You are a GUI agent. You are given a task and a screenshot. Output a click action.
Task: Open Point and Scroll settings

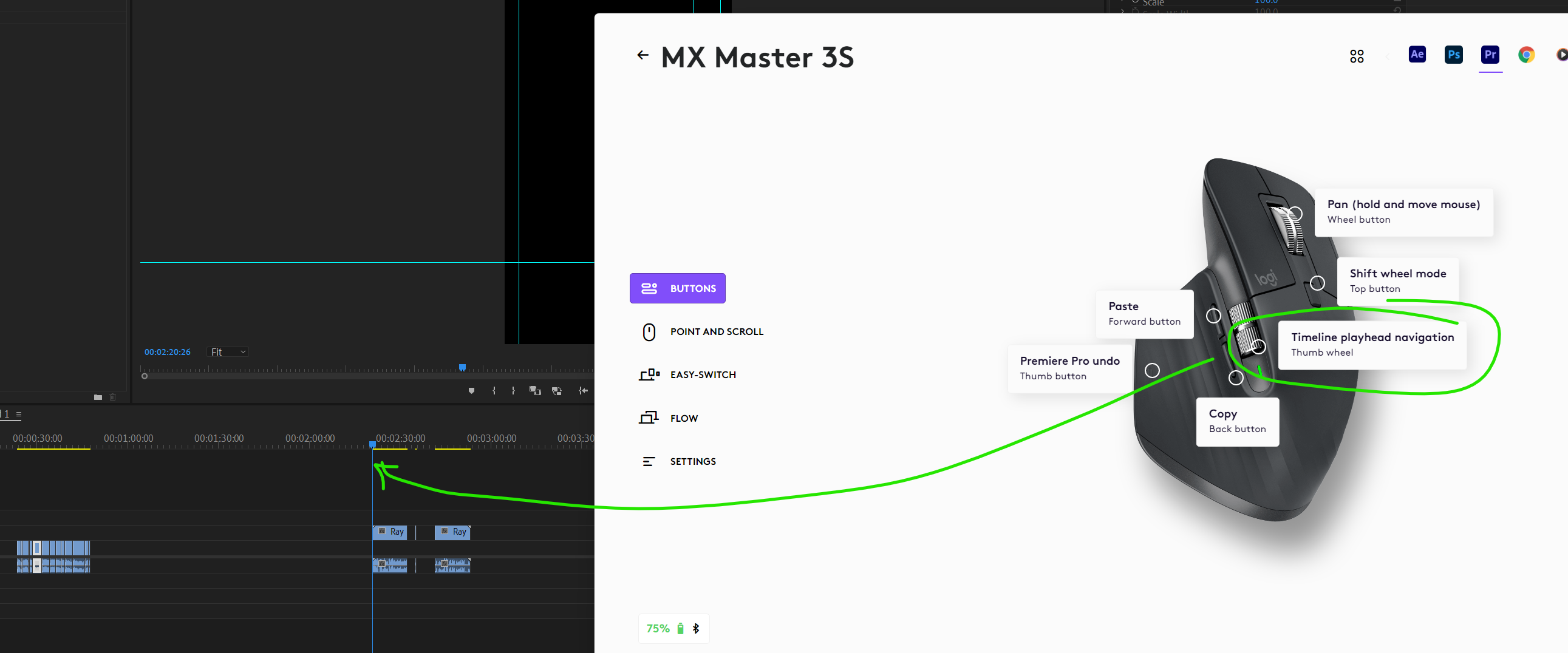coord(717,331)
